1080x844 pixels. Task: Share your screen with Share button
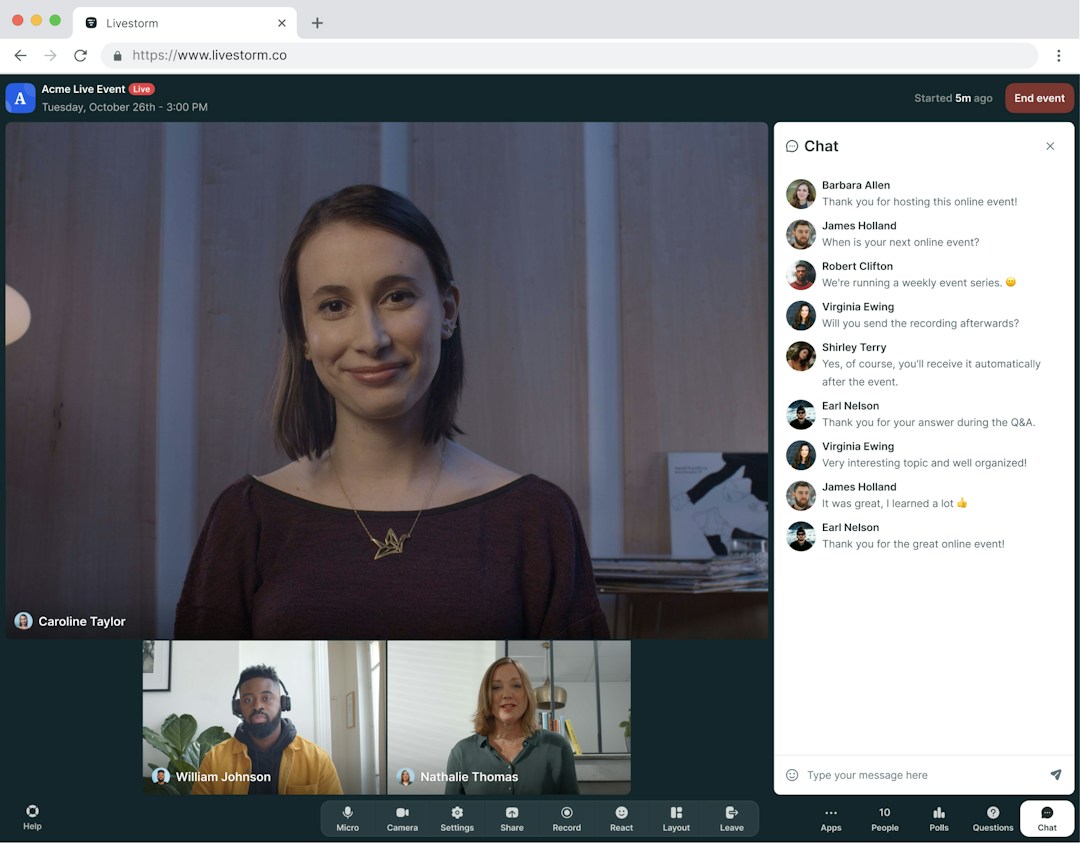[x=512, y=819]
